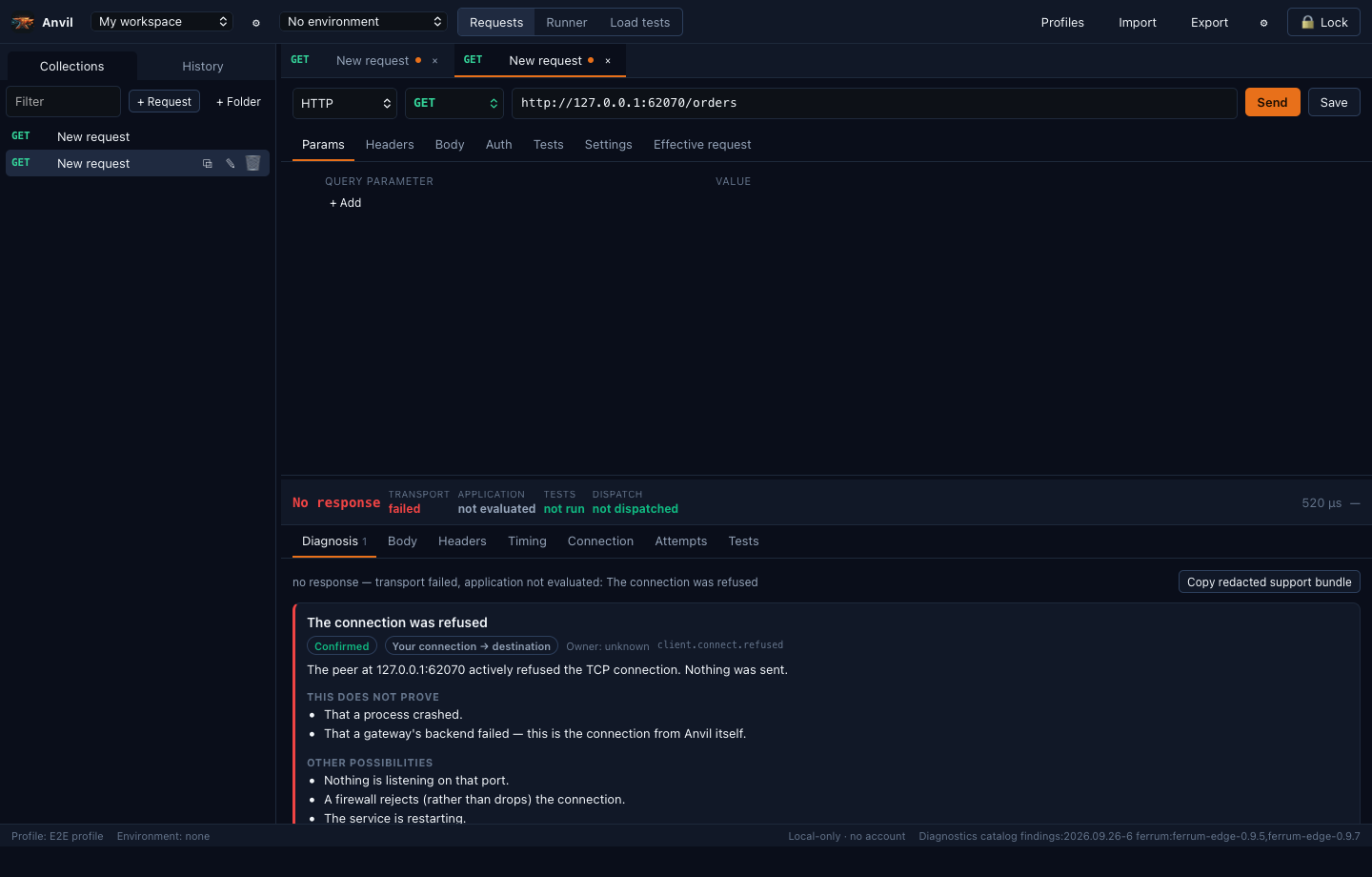
Task: Close the active New request tab
Action: pos(608,60)
